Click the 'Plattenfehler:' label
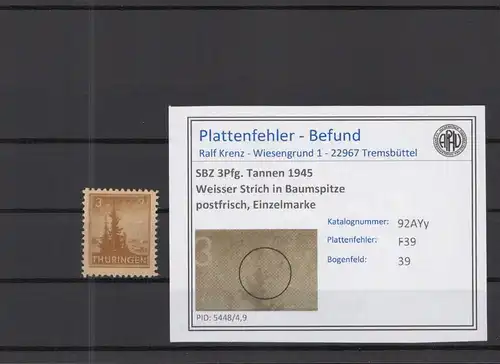The image size is (500, 364). [352, 240]
